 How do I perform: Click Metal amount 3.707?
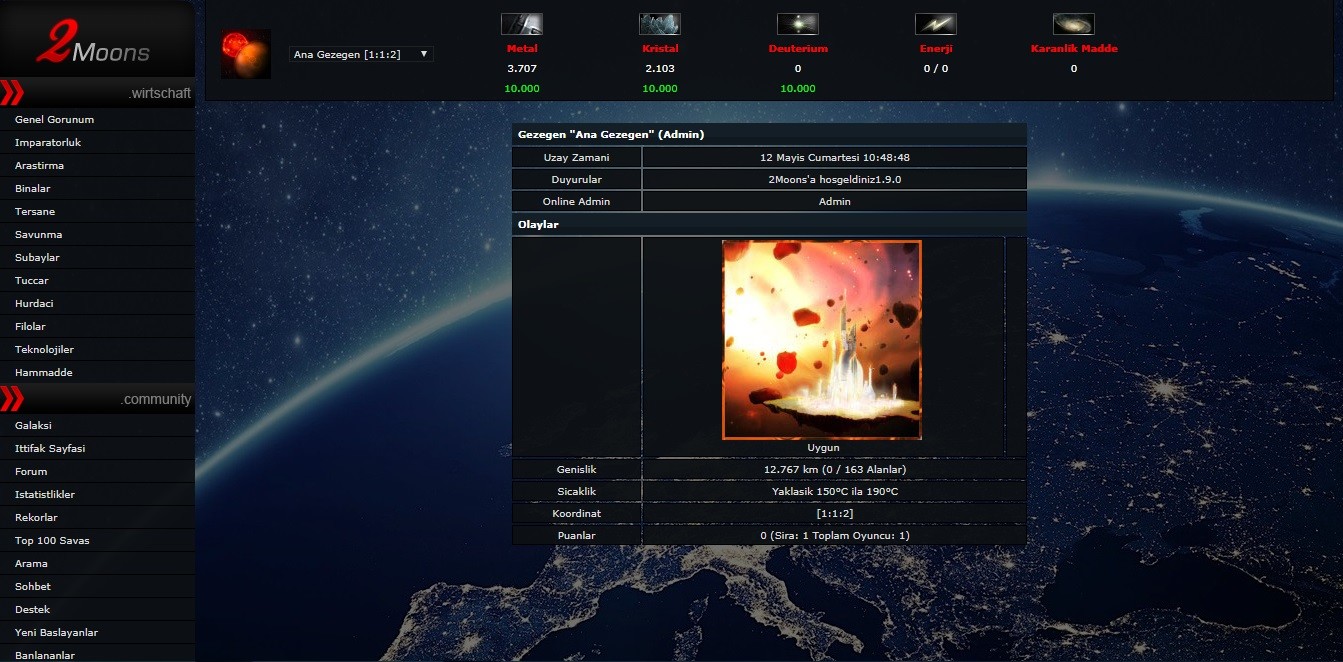522,69
